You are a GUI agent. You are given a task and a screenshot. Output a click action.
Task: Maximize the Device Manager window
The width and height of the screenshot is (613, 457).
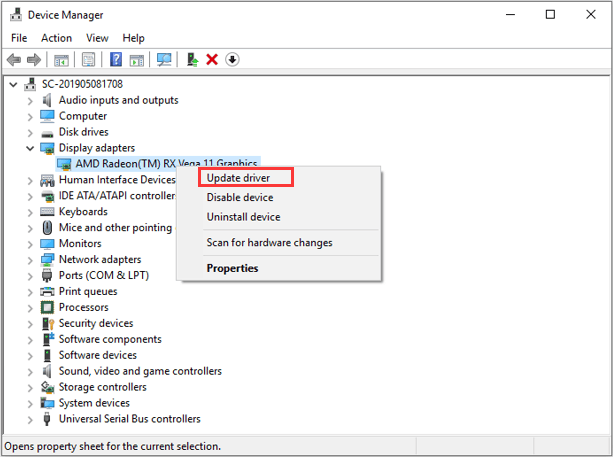pos(550,14)
